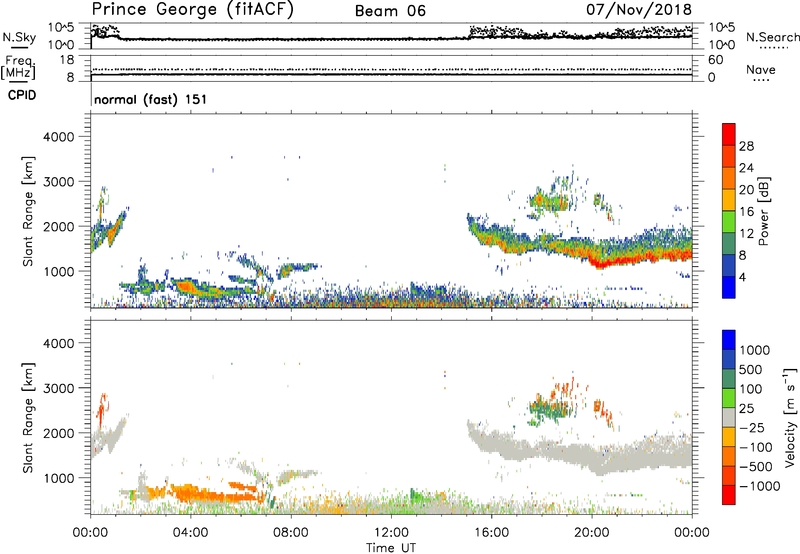
Task: Click the "4000" tick on power panel
Action: (58, 137)
